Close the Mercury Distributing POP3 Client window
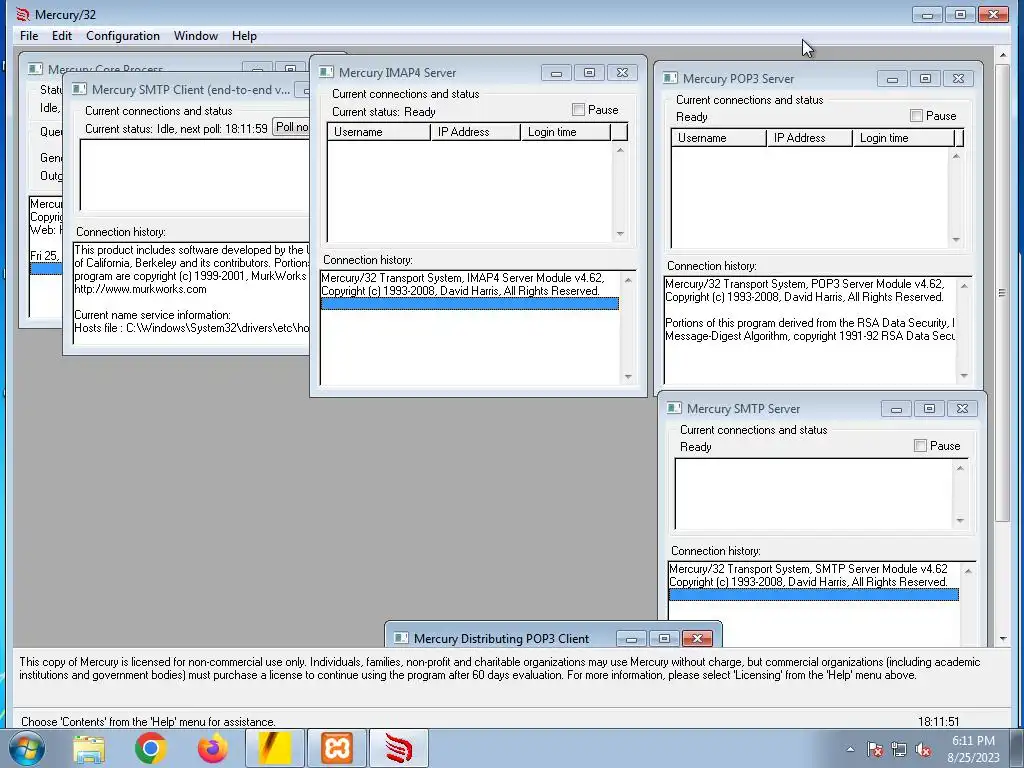This screenshot has height=768, width=1024. pyautogui.click(x=697, y=639)
